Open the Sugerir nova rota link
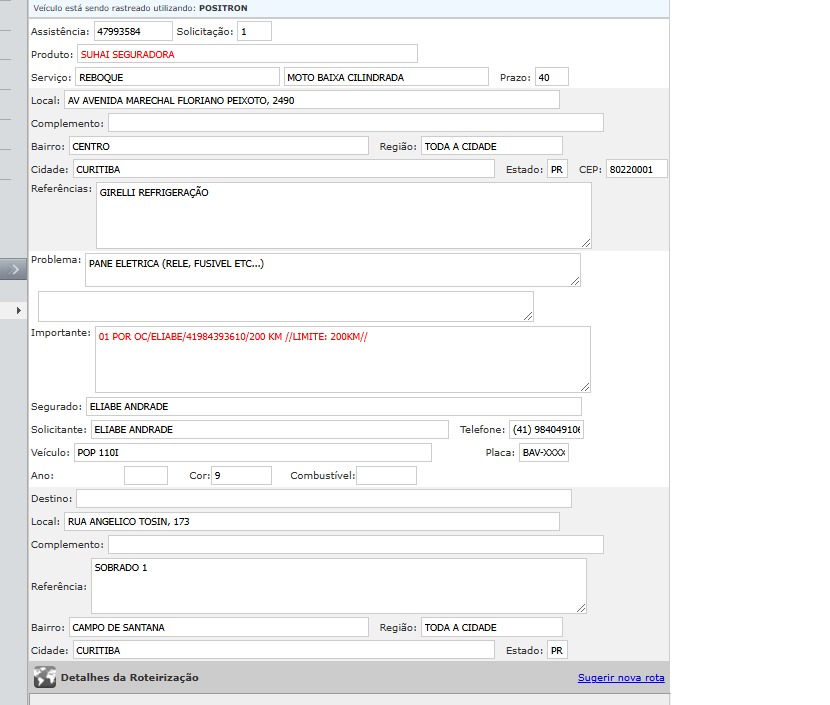The image size is (830, 705). [620, 678]
